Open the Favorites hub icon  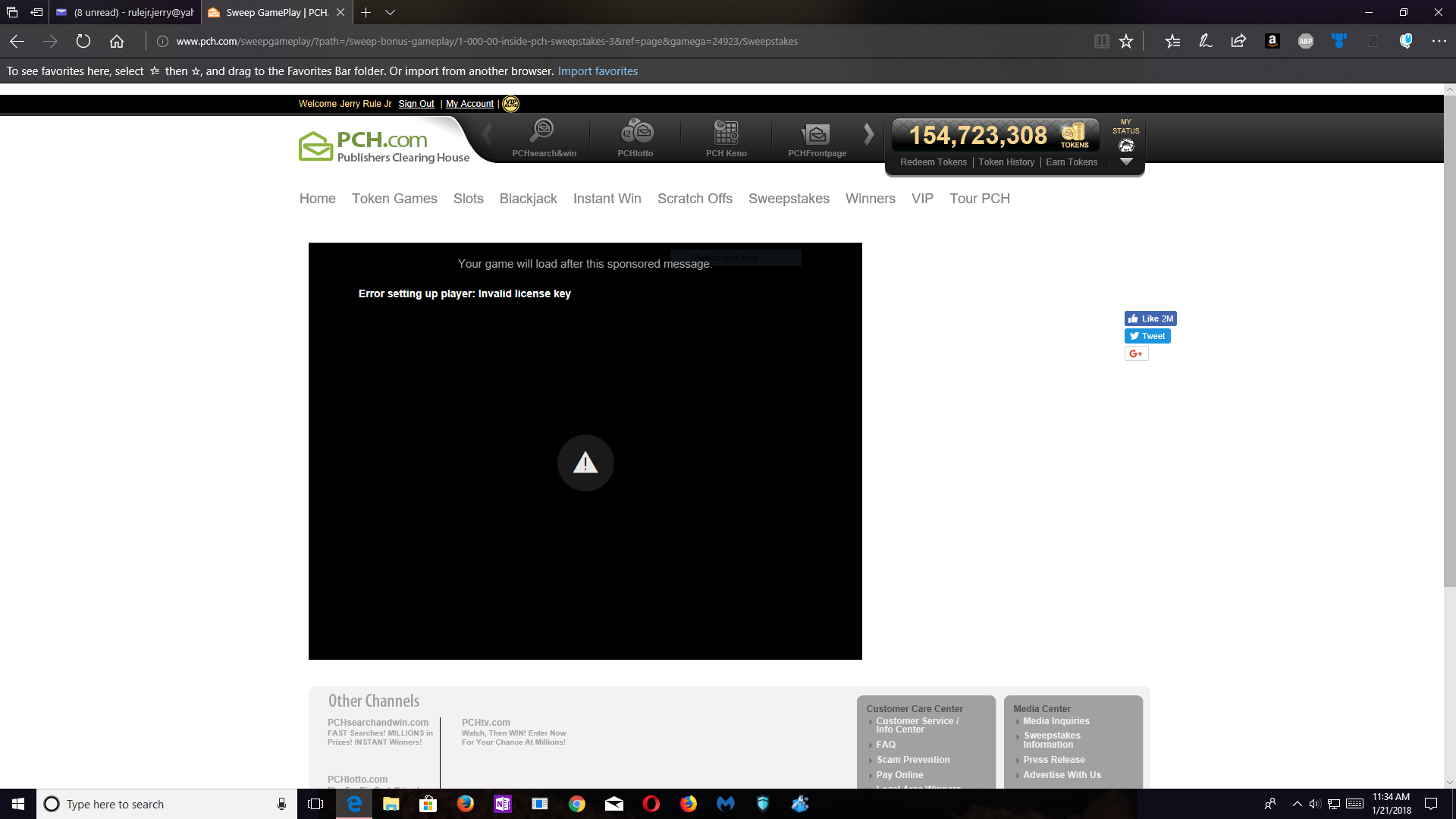pyautogui.click(x=1172, y=41)
